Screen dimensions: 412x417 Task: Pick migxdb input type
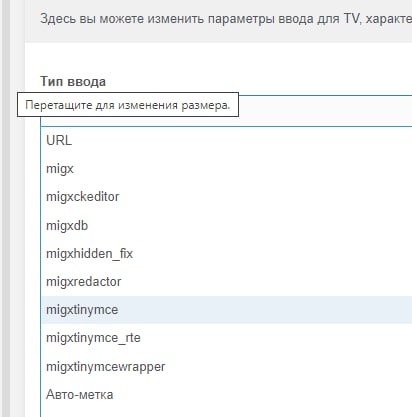(227, 225)
